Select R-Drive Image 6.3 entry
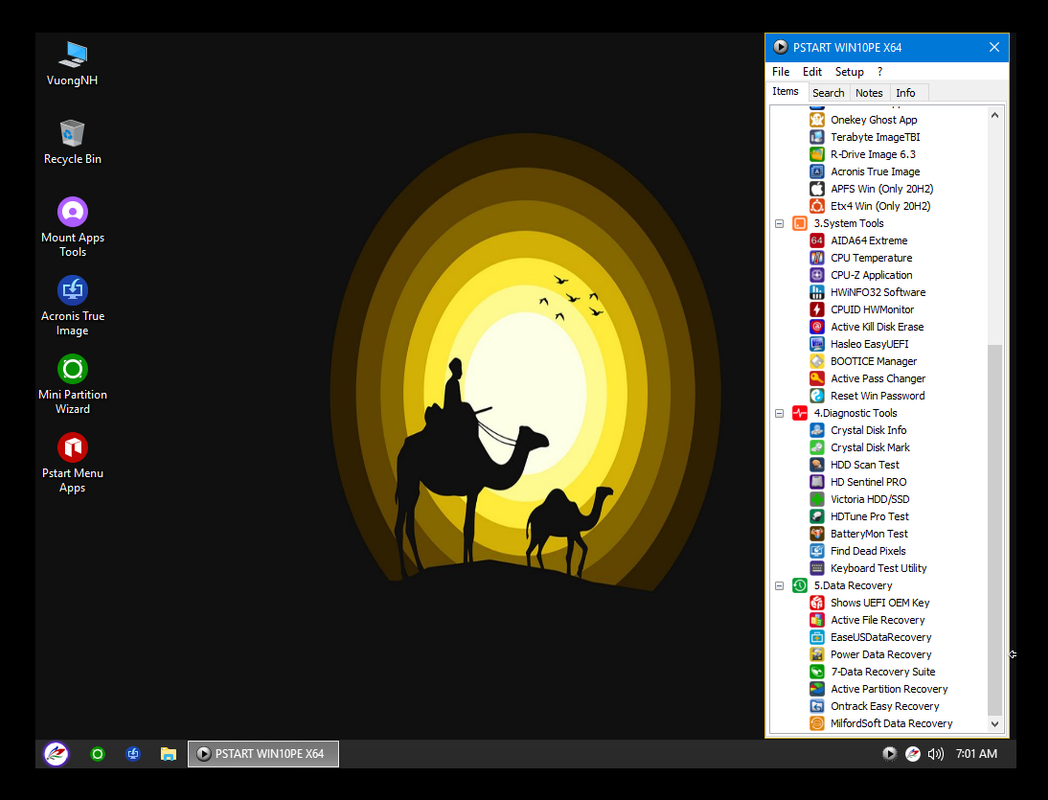Viewport: 1048px width, 800px height. [x=873, y=154]
